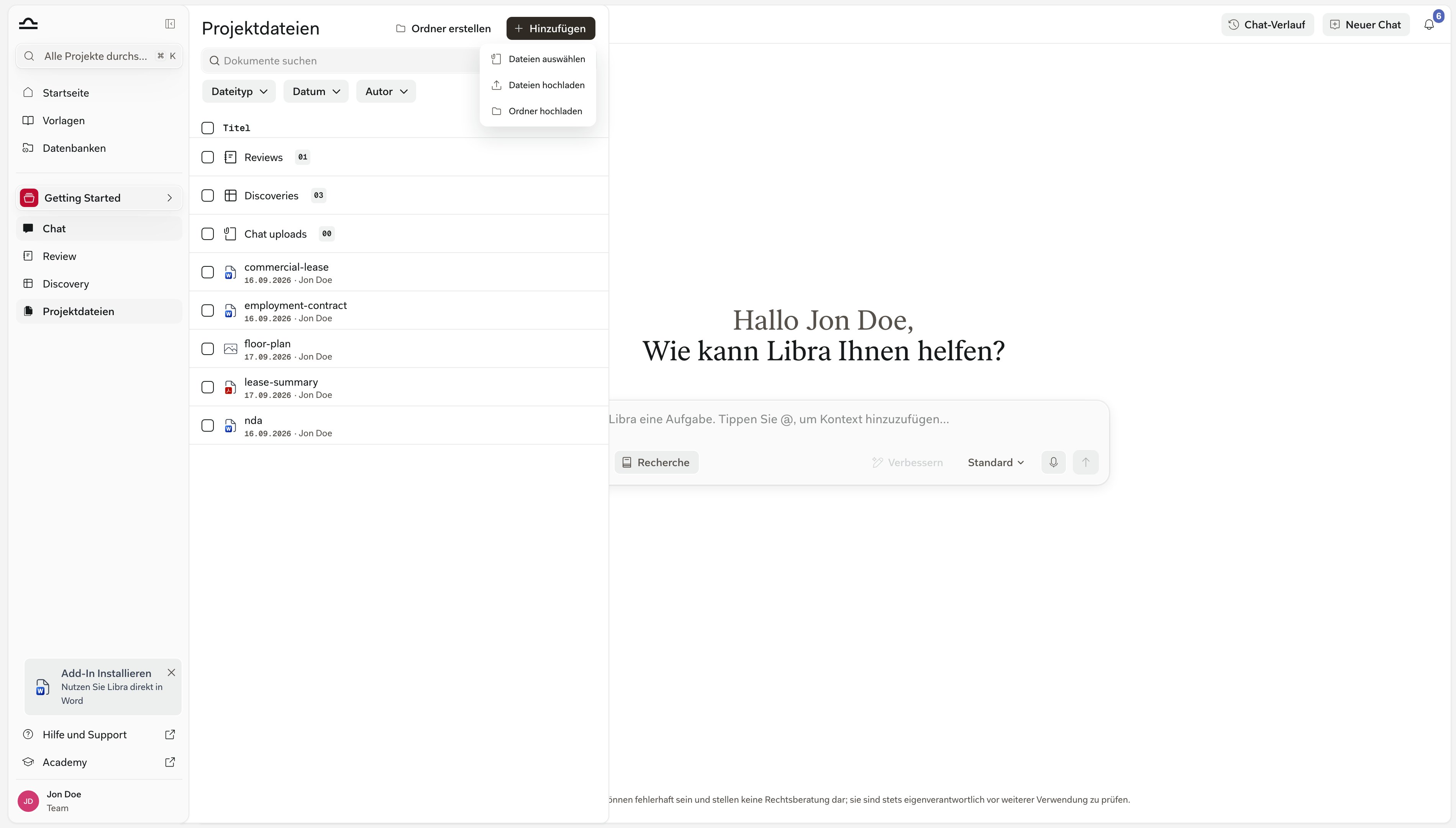Open the Autor filter dropdown
The height and width of the screenshot is (828, 1456).
click(386, 92)
